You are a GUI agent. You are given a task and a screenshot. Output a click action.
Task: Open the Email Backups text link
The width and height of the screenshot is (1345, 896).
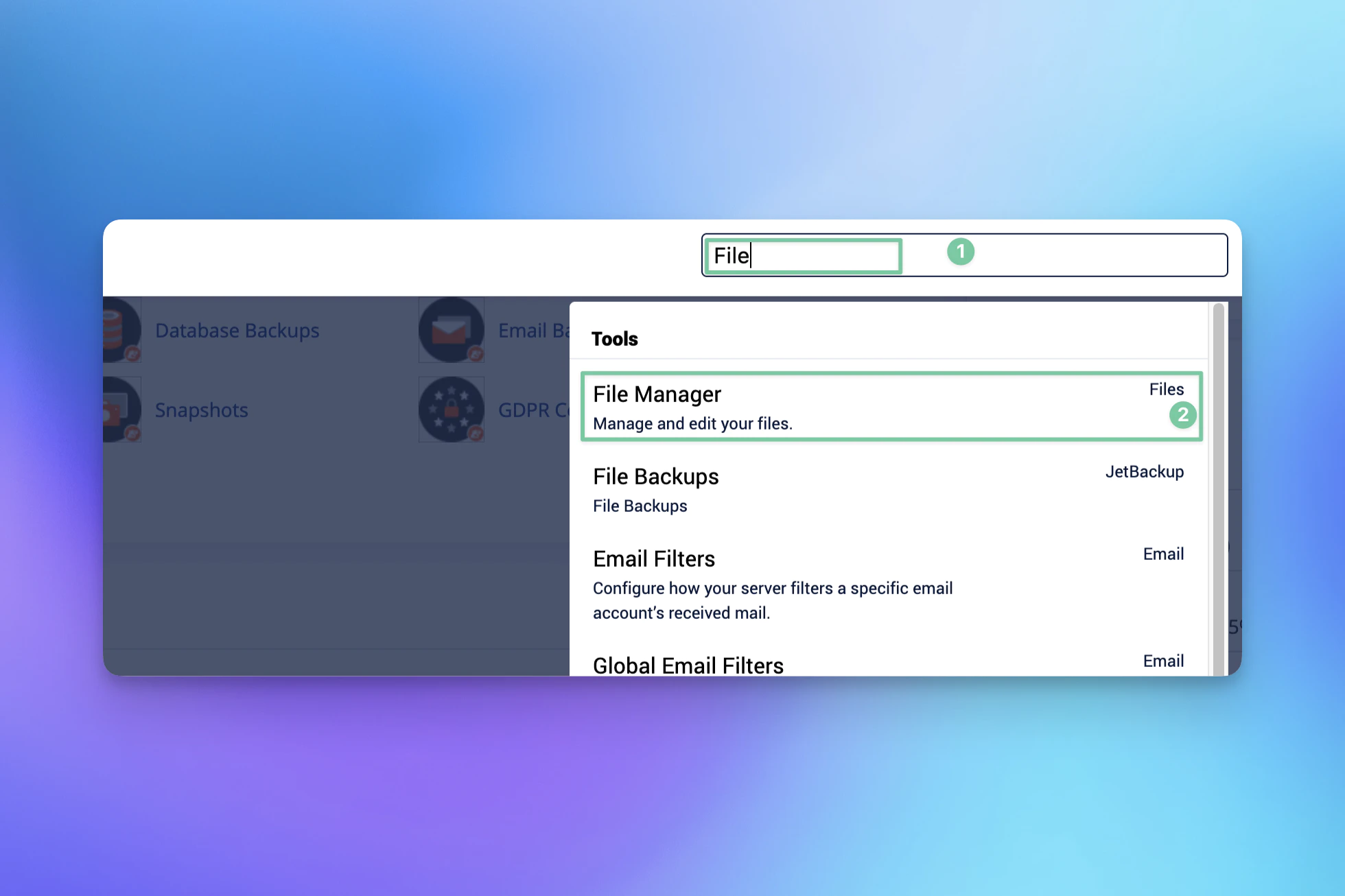point(533,331)
